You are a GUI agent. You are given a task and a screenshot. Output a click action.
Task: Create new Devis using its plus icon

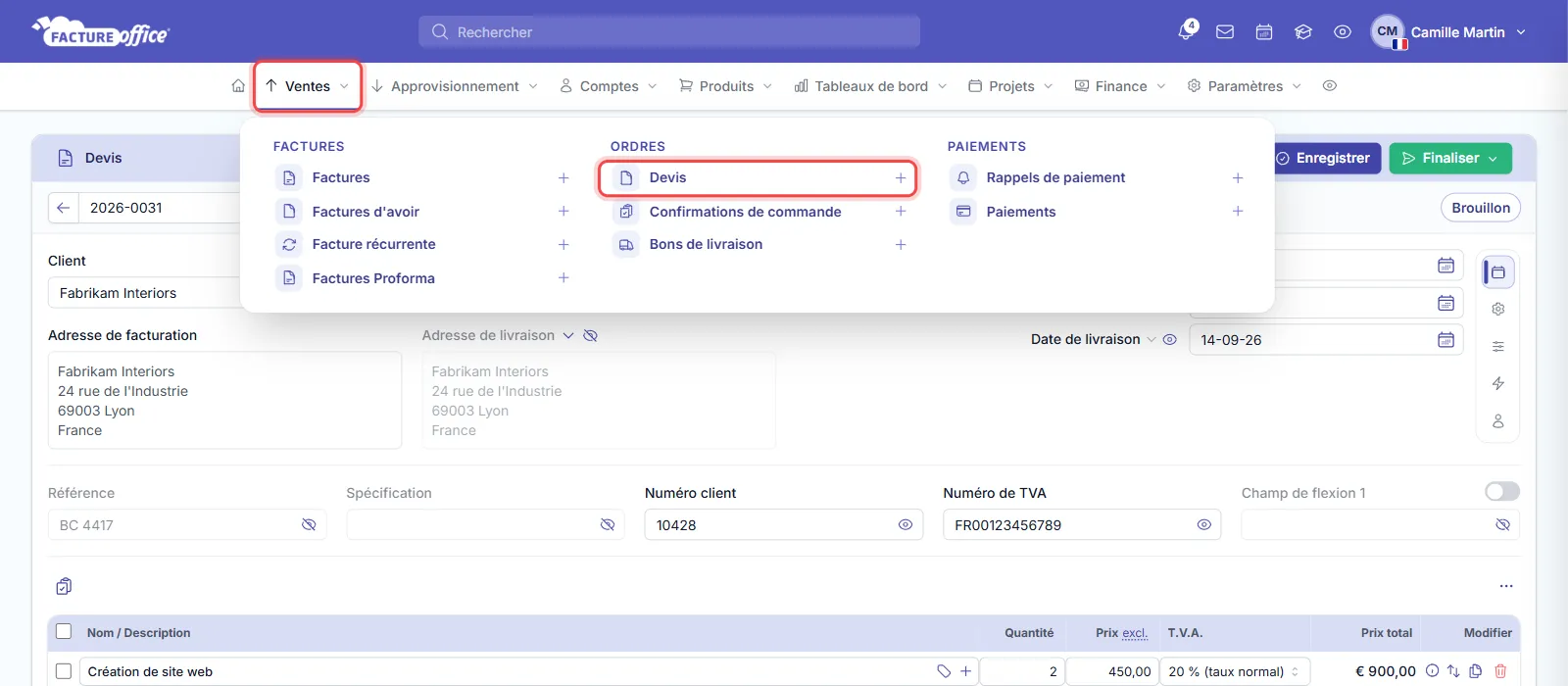[901, 178]
